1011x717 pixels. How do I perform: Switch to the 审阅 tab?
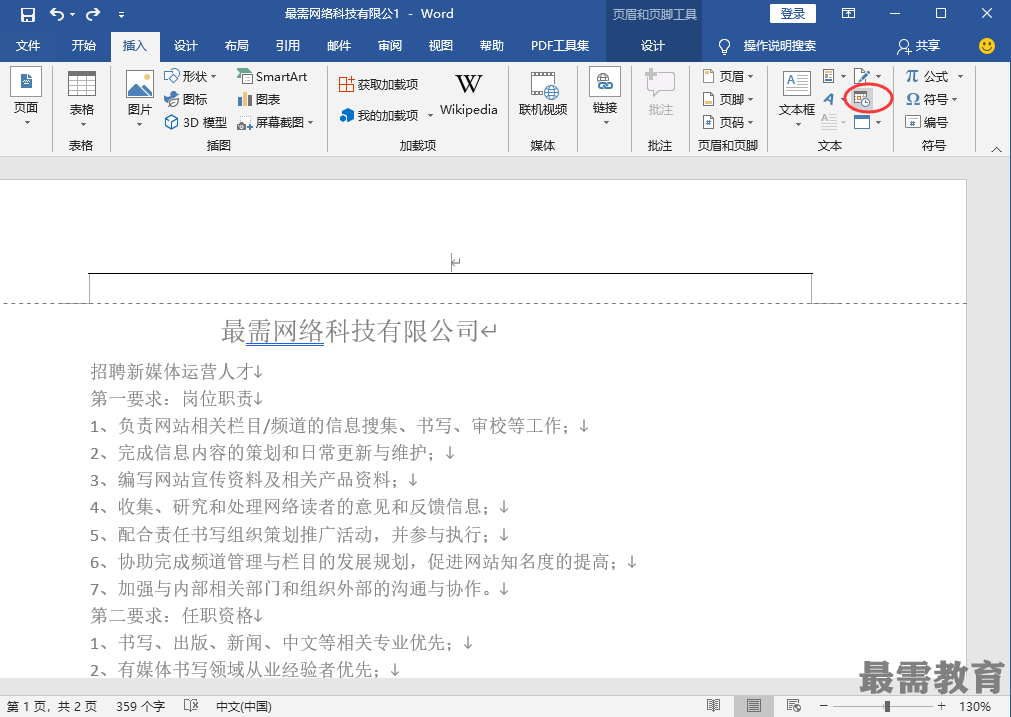point(389,46)
